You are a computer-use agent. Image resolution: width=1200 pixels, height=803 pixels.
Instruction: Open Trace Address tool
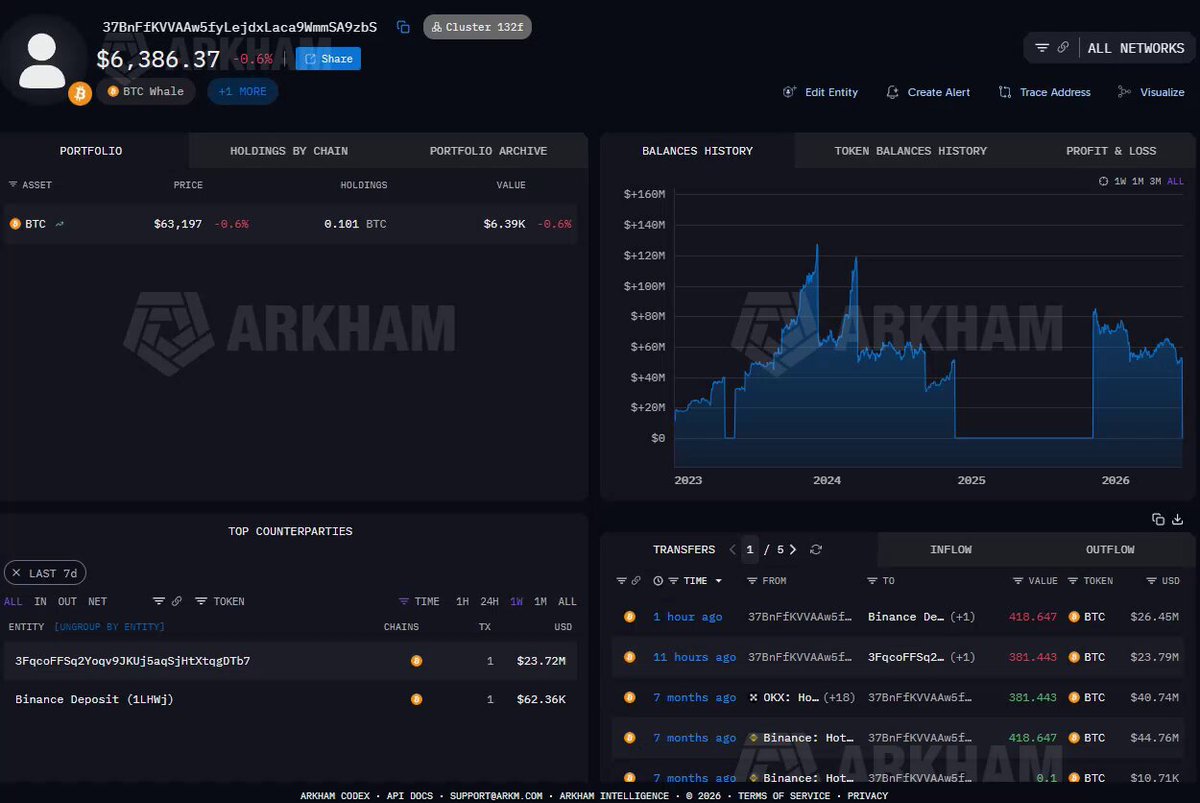pyautogui.click(x=1044, y=92)
